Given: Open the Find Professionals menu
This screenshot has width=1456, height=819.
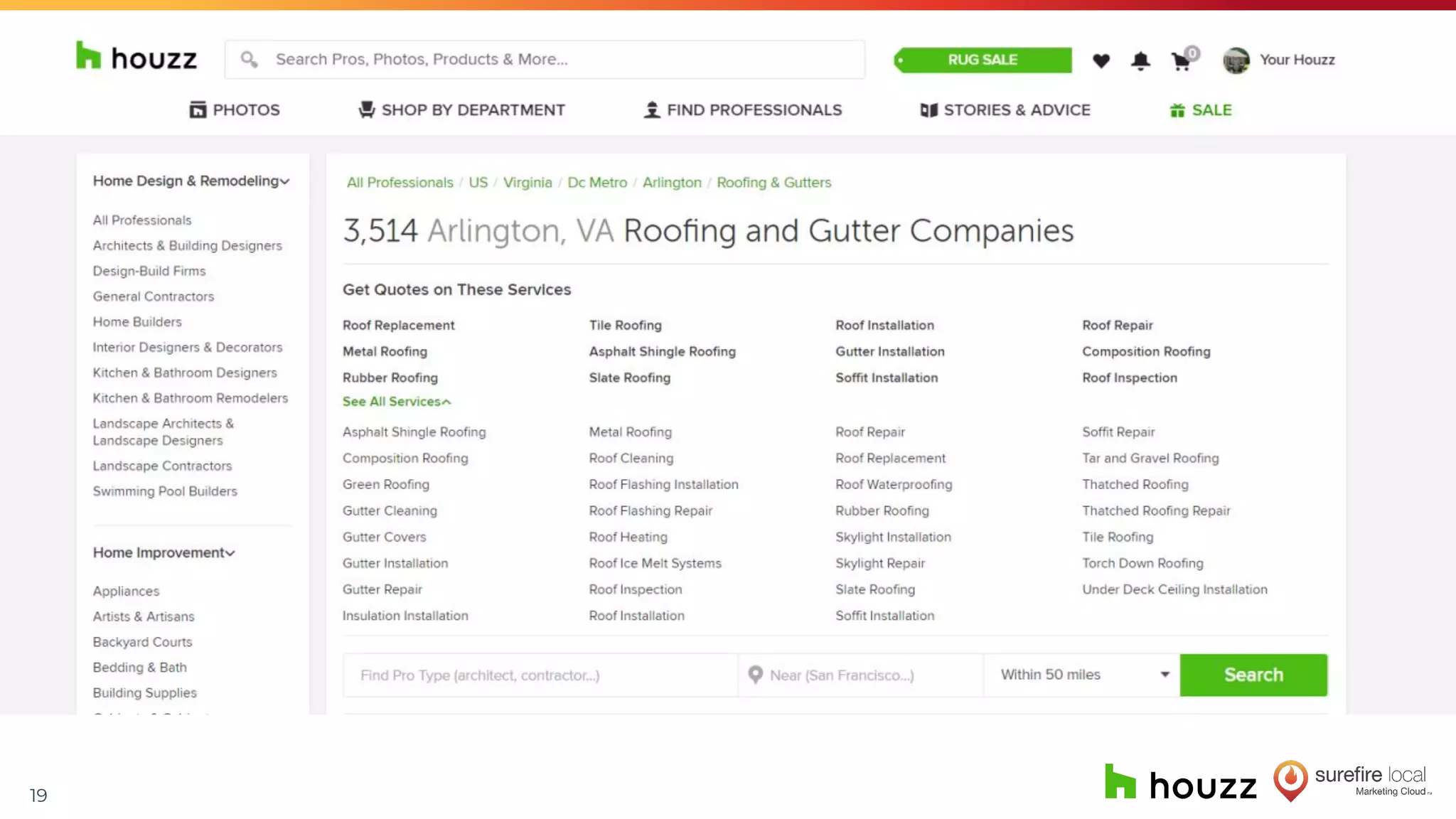Looking at the screenshot, I should 742,110.
